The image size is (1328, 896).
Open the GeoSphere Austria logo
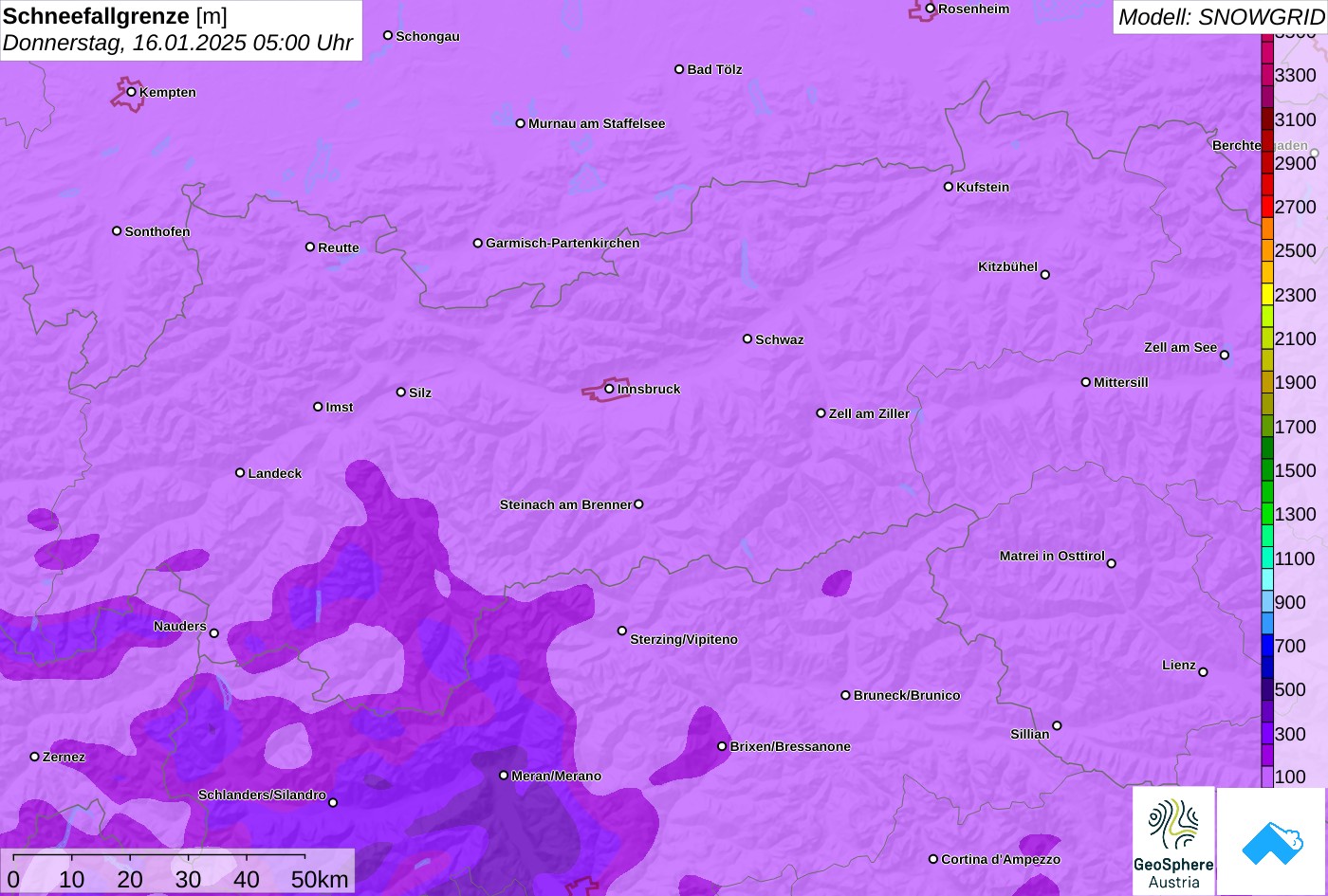tap(1173, 841)
